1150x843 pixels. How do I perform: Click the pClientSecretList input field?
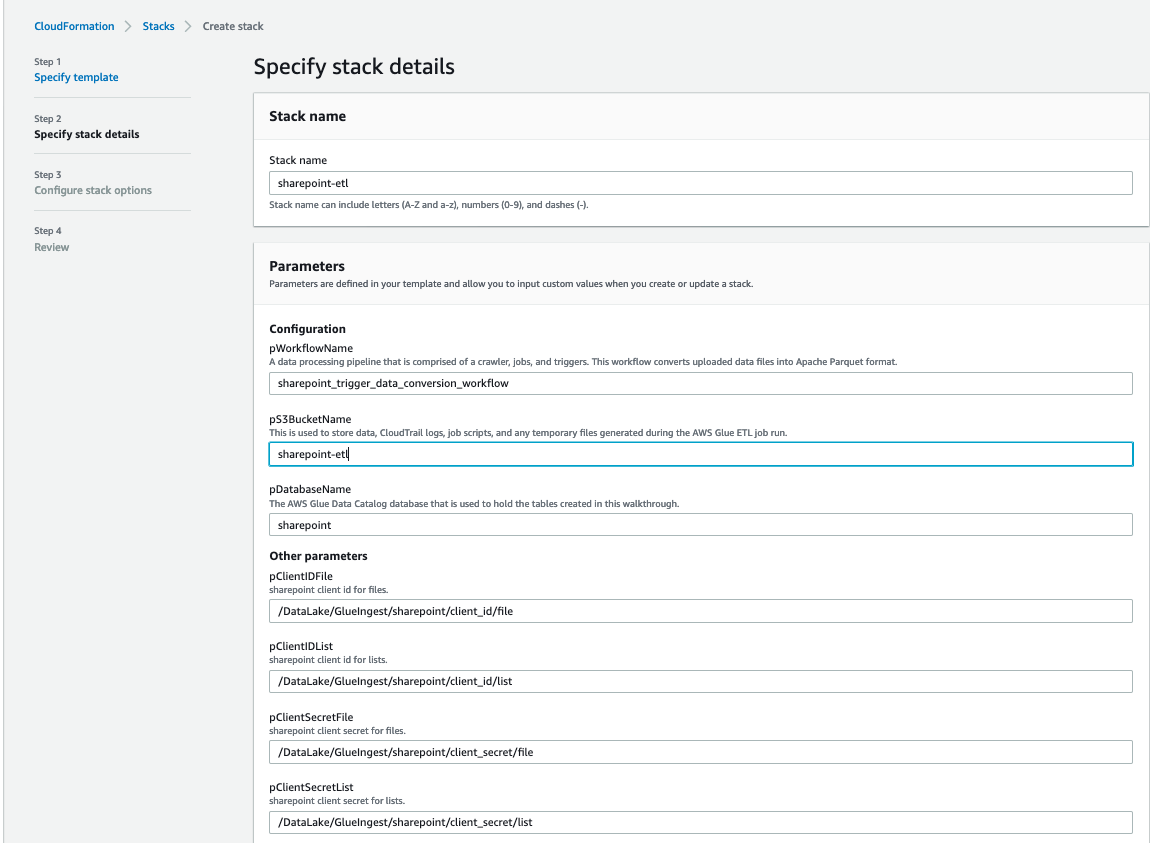(x=700, y=822)
